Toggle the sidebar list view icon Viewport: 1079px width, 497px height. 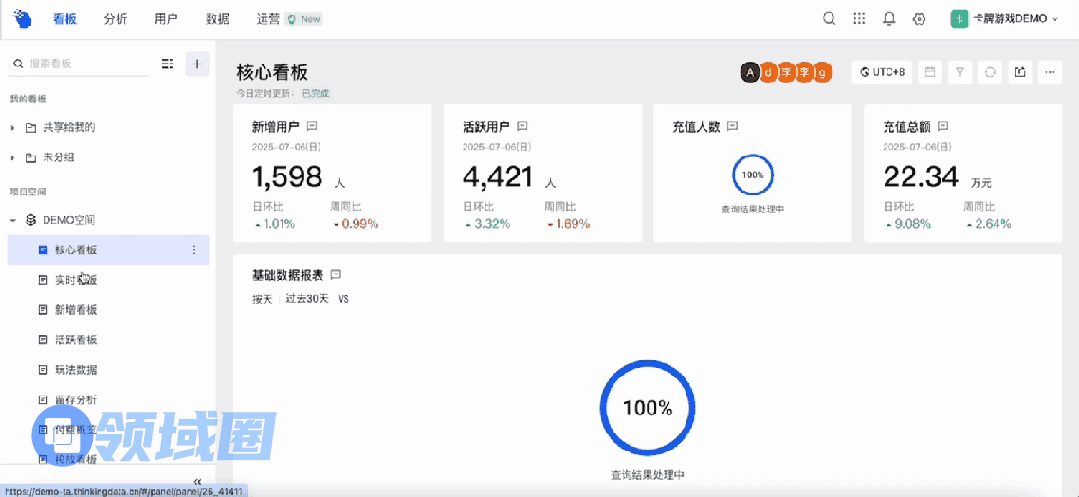point(168,64)
